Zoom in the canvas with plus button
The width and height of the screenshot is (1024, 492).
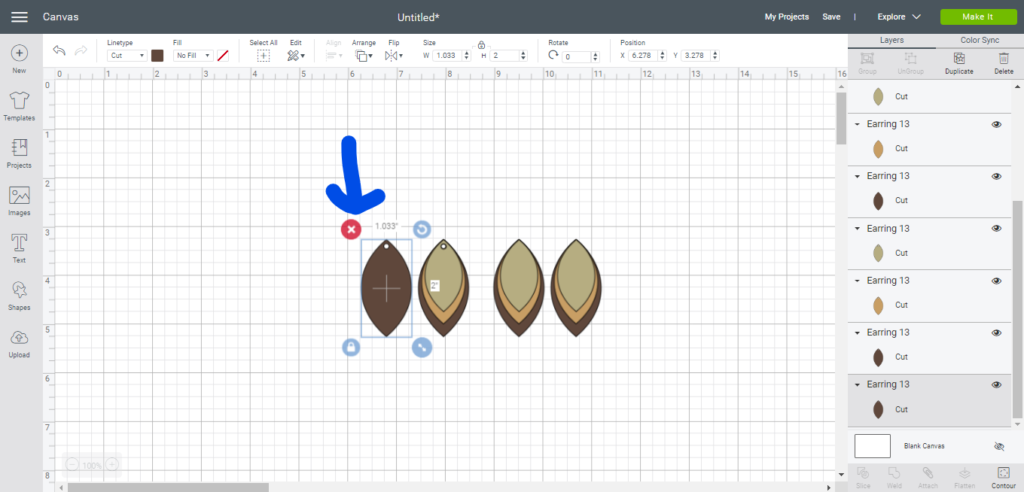(112, 465)
